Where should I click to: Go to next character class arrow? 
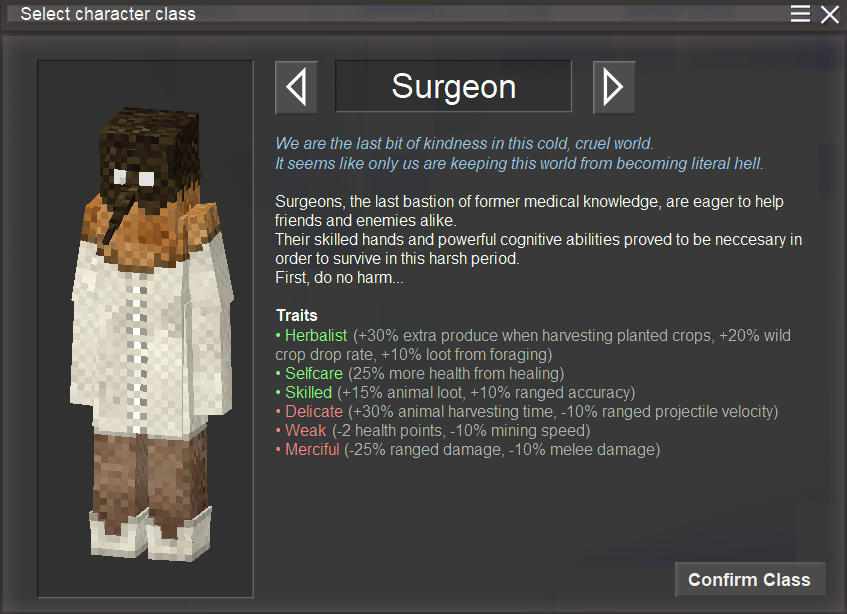[614, 87]
